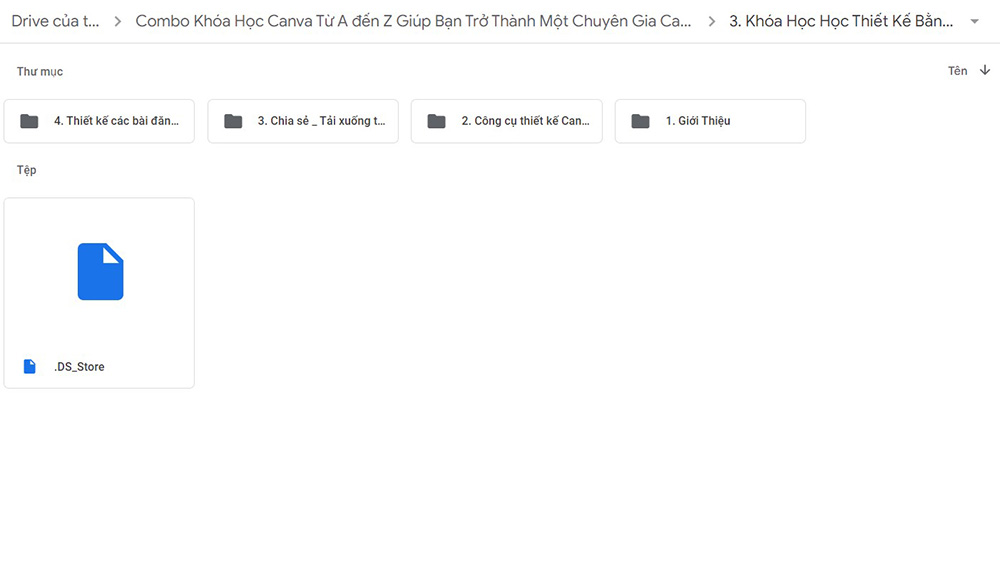Click the large blue file icon preview

point(100,271)
